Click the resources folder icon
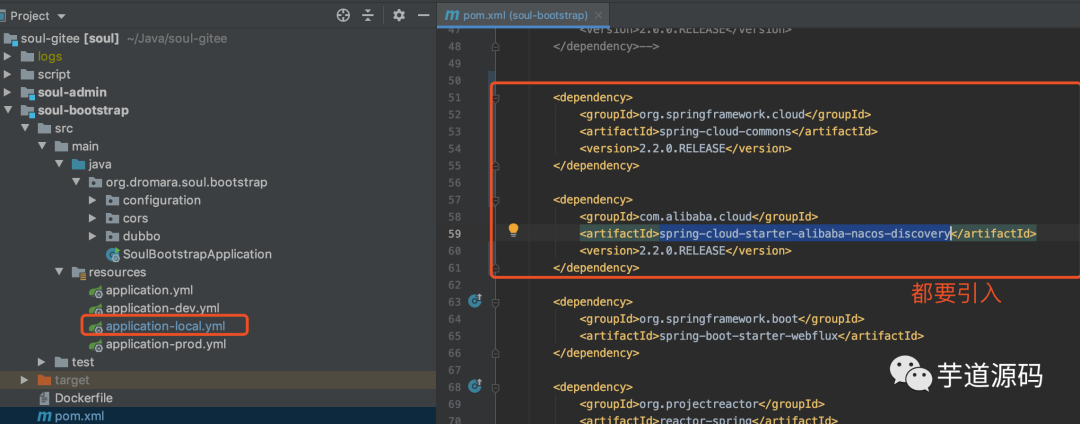1080x424 pixels. (79, 273)
